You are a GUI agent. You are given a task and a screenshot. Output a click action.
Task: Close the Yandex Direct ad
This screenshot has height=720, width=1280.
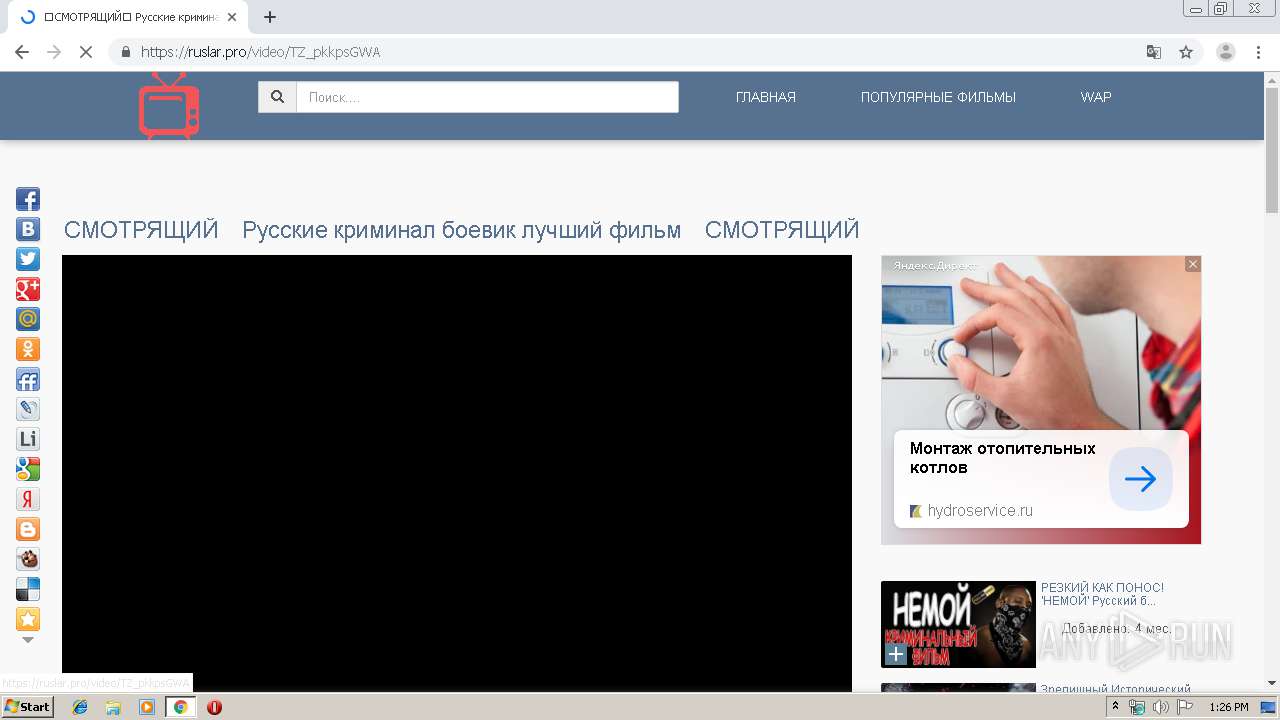tap(1192, 264)
